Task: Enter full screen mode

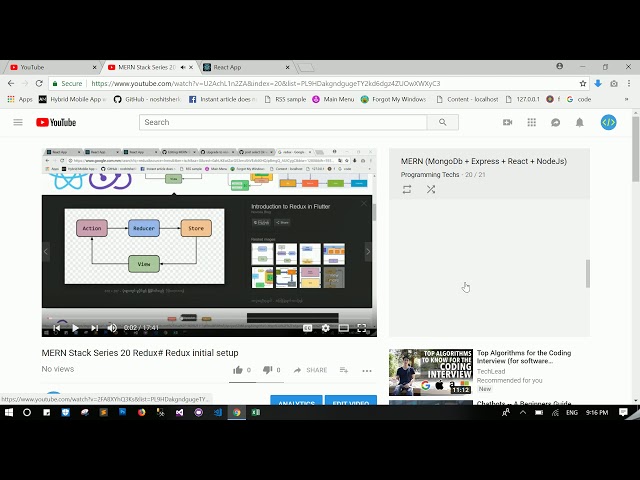Action: [x=362, y=328]
